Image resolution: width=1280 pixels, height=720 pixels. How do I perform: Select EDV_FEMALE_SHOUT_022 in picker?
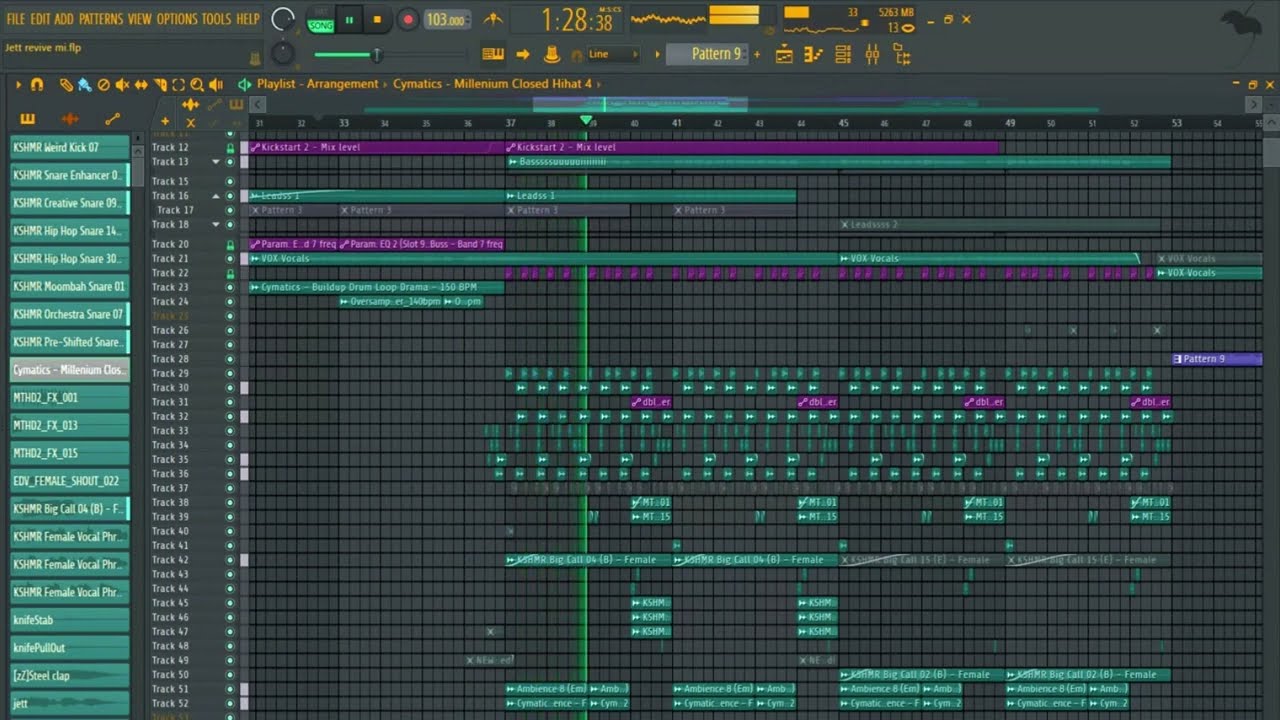(70, 481)
